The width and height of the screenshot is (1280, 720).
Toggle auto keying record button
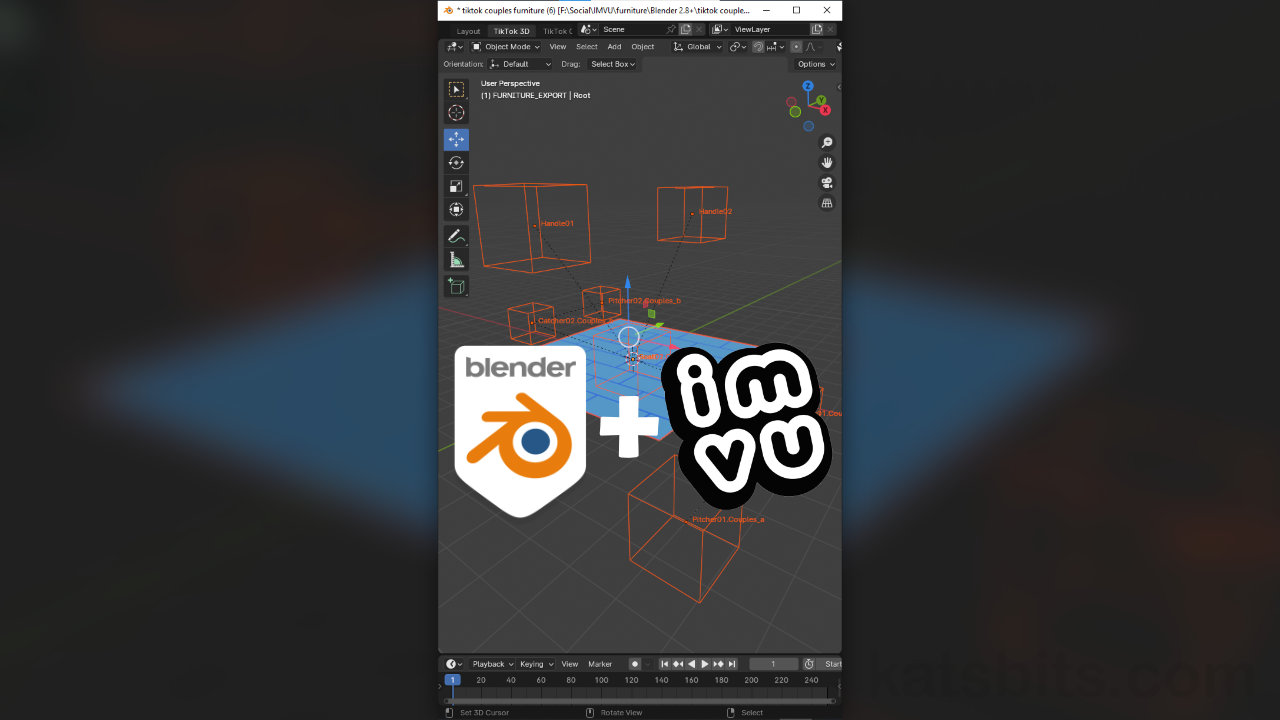tap(634, 664)
